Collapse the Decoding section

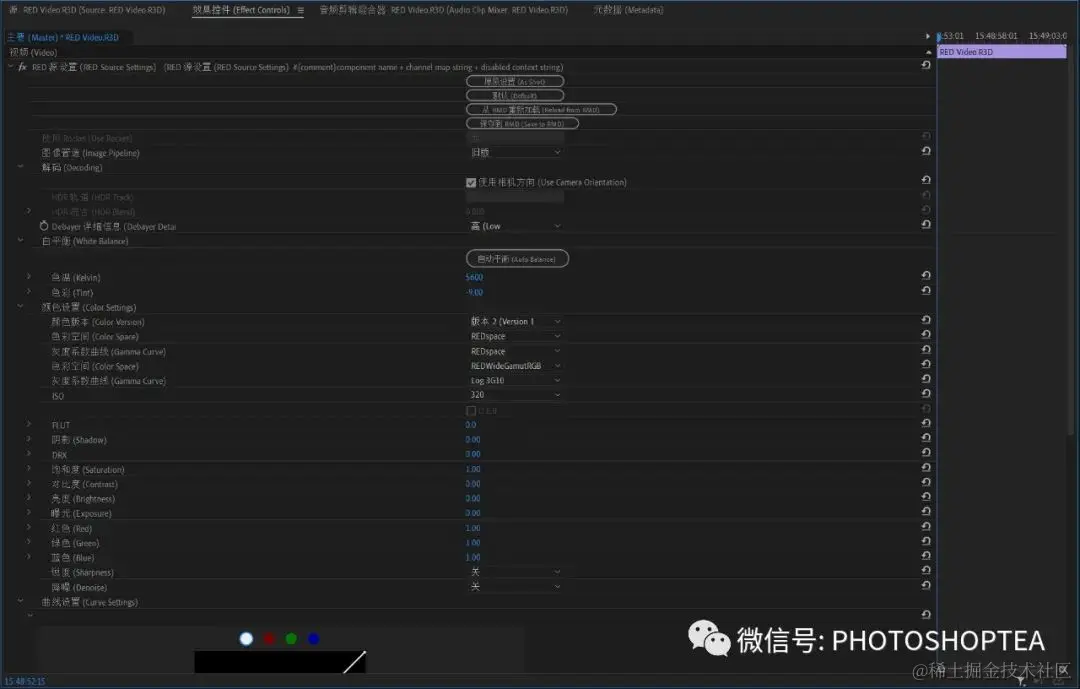point(20,167)
